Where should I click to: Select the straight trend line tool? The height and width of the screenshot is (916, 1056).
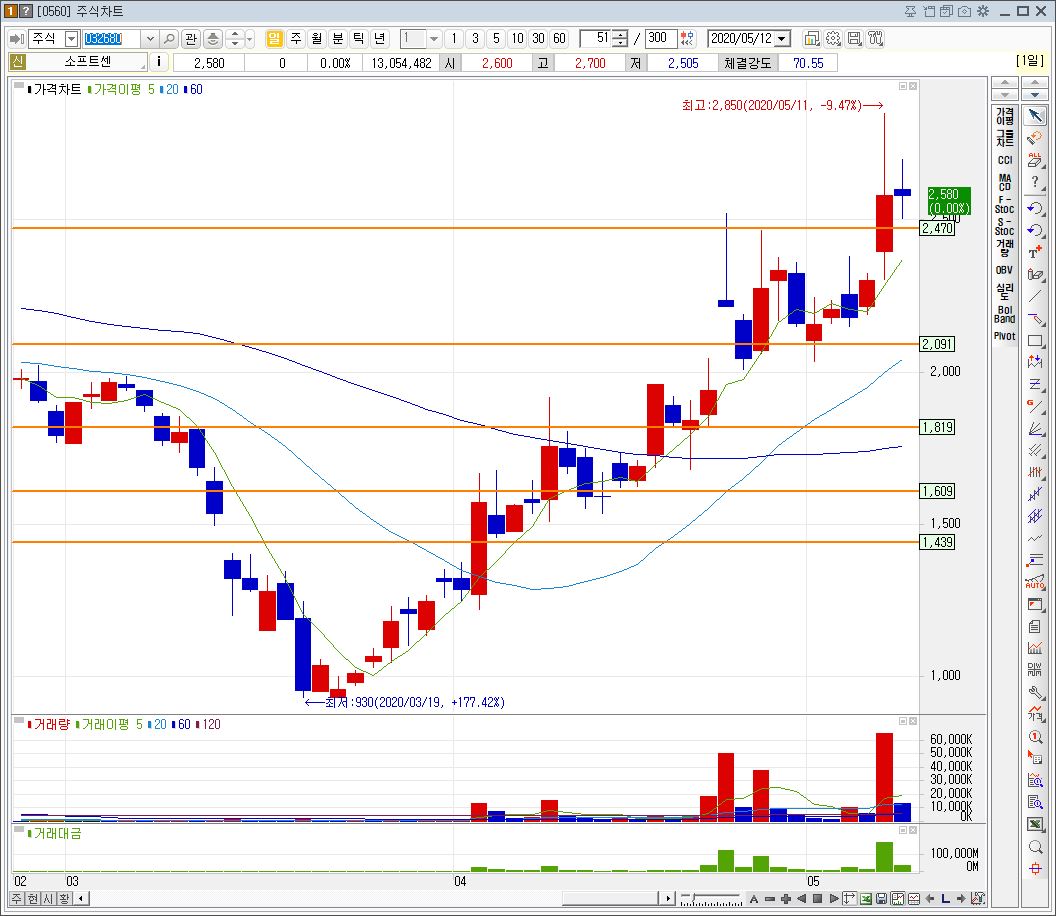(1036, 296)
